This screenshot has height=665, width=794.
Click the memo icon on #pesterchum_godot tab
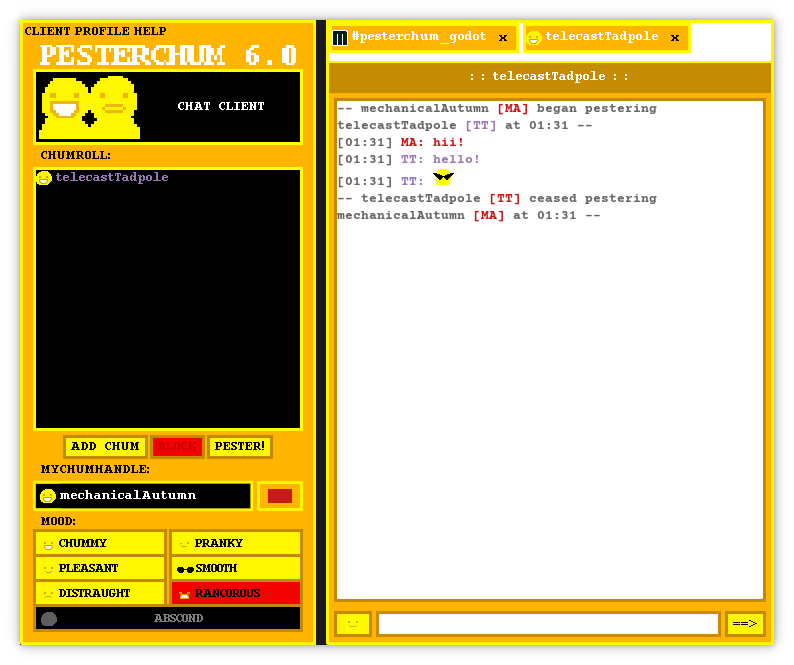click(340, 37)
